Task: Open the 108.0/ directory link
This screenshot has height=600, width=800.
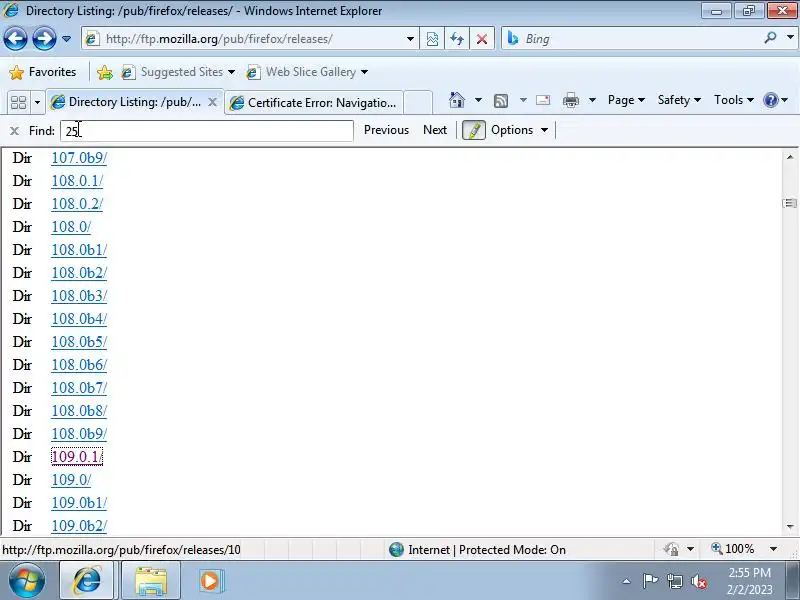Action: (71, 227)
